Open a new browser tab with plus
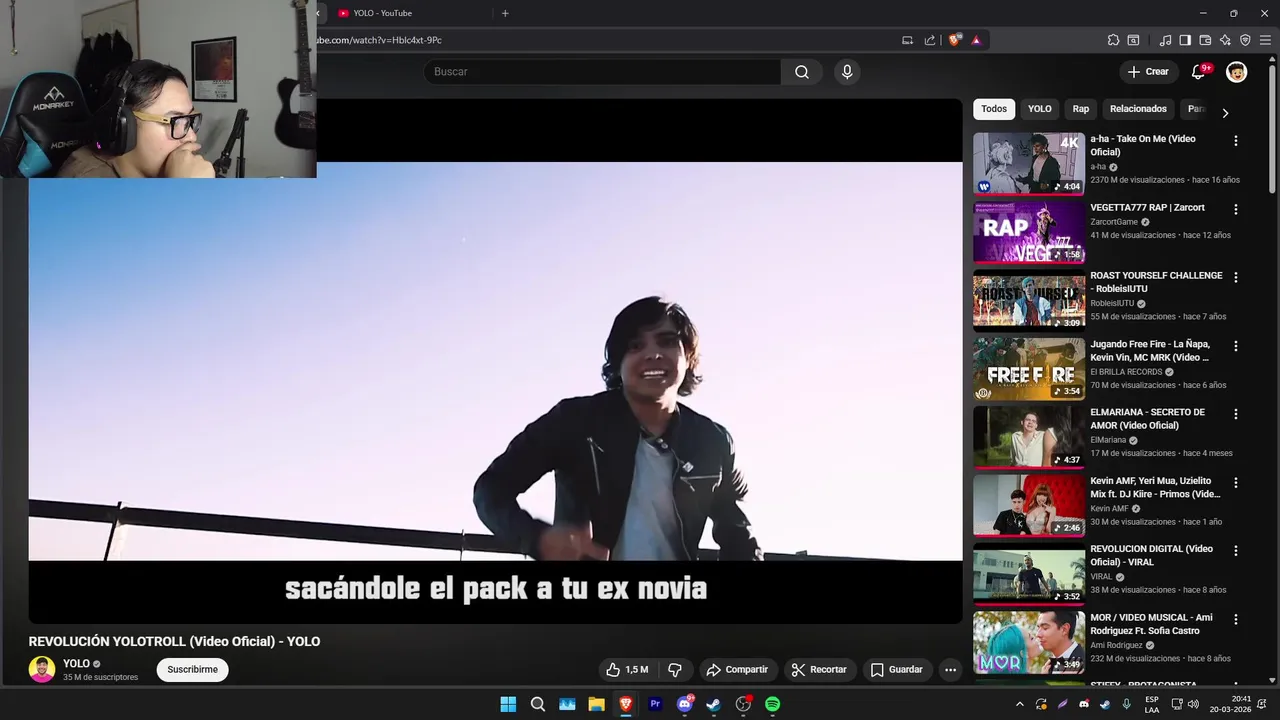This screenshot has height=720, width=1280. tap(505, 13)
